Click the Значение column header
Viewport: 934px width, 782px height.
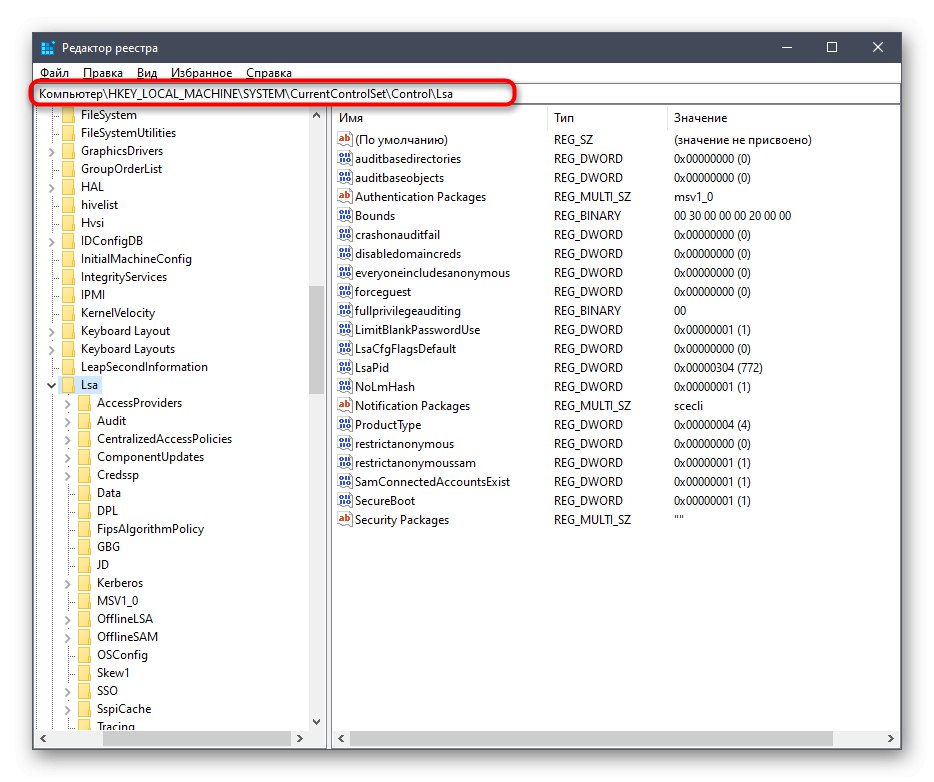pos(783,118)
